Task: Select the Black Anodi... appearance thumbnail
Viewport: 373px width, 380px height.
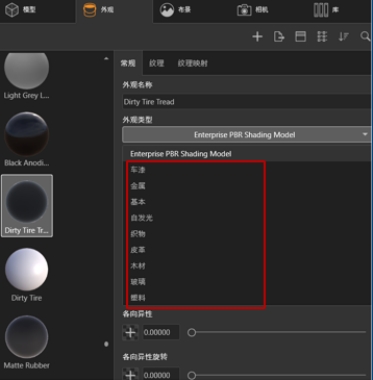Action: [27, 139]
